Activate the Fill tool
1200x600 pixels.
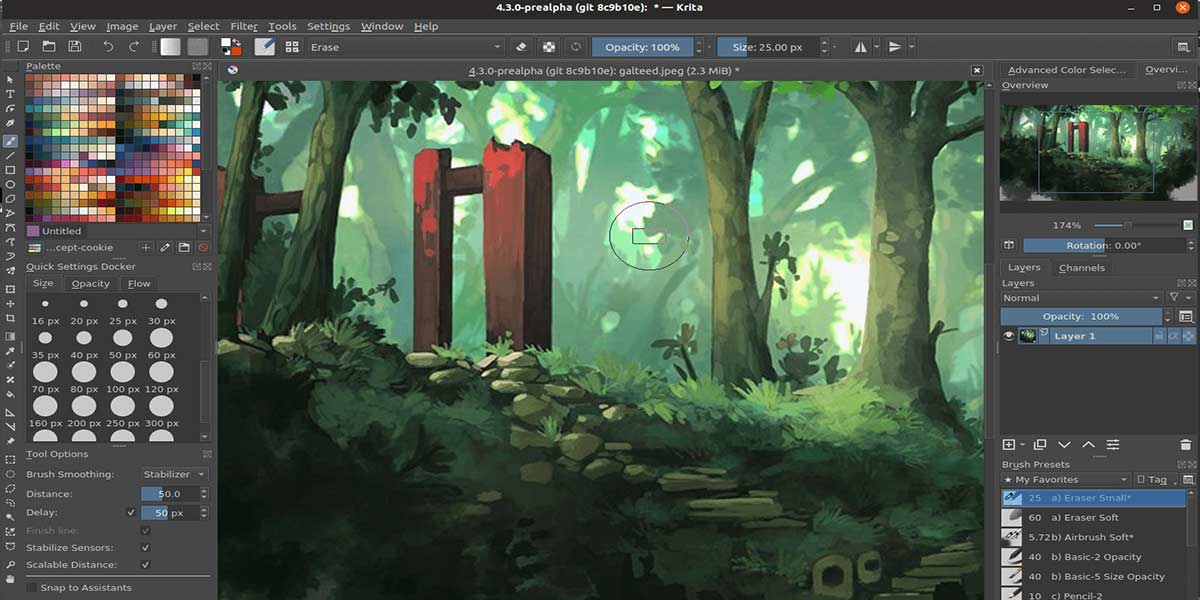[8, 393]
